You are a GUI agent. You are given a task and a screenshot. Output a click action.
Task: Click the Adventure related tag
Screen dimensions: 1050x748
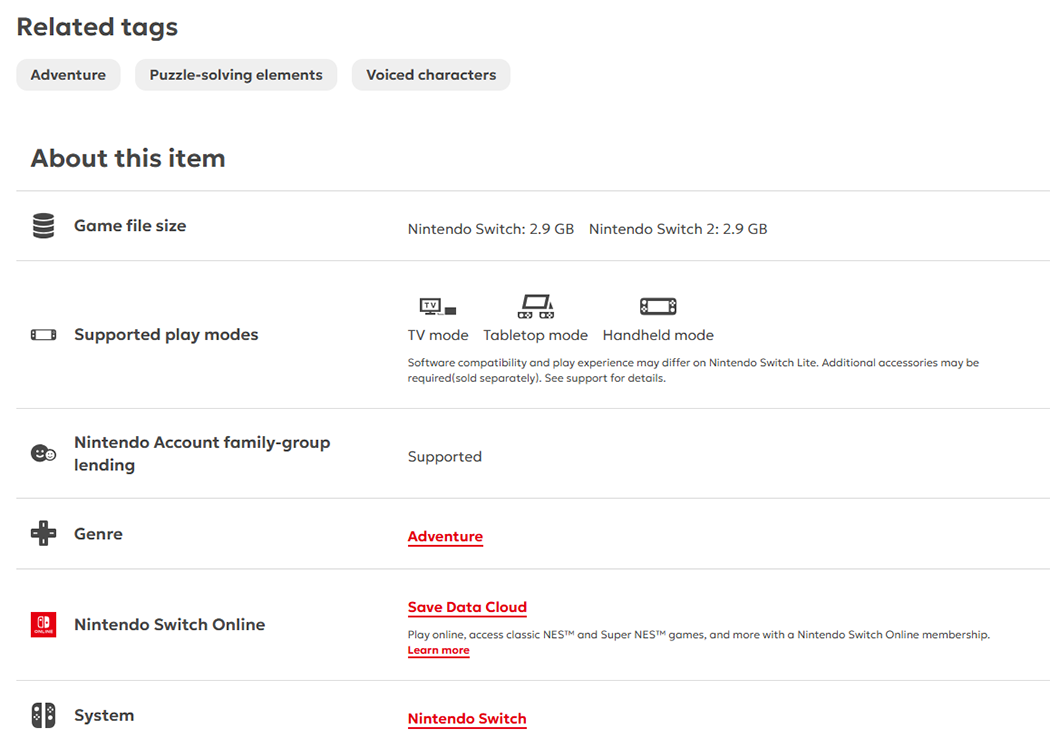pos(68,75)
